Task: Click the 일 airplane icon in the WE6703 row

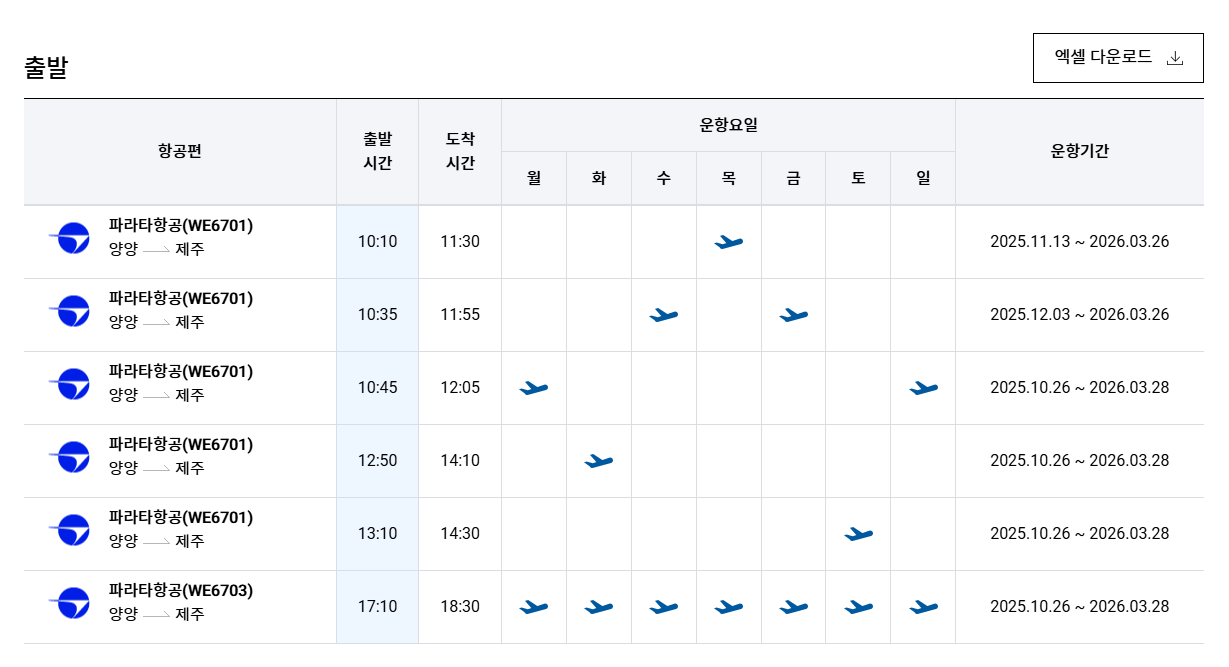Action: (x=921, y=606)
